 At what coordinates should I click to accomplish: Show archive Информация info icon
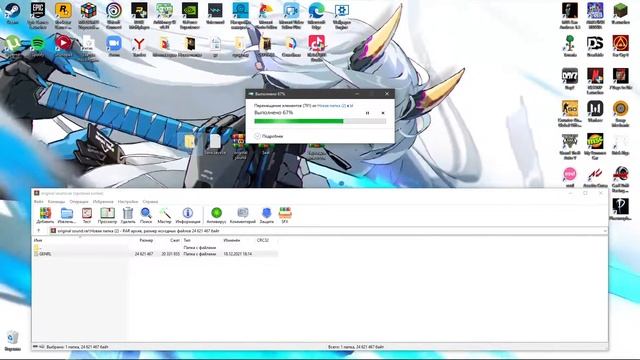188,215
